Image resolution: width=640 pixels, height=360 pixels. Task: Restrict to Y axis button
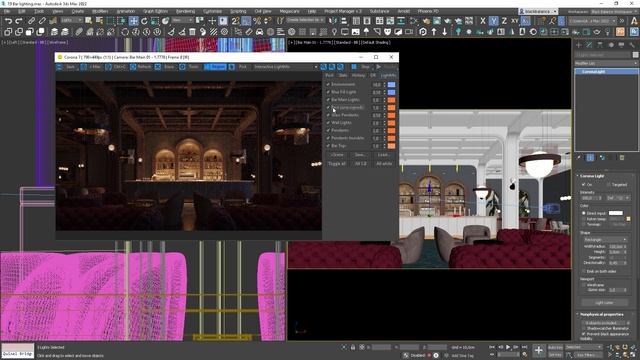point(493,21)
